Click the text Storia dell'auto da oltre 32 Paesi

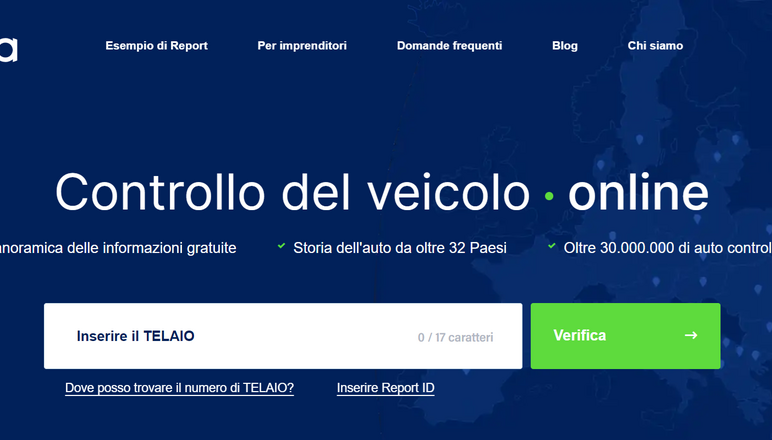pos(400,248)
